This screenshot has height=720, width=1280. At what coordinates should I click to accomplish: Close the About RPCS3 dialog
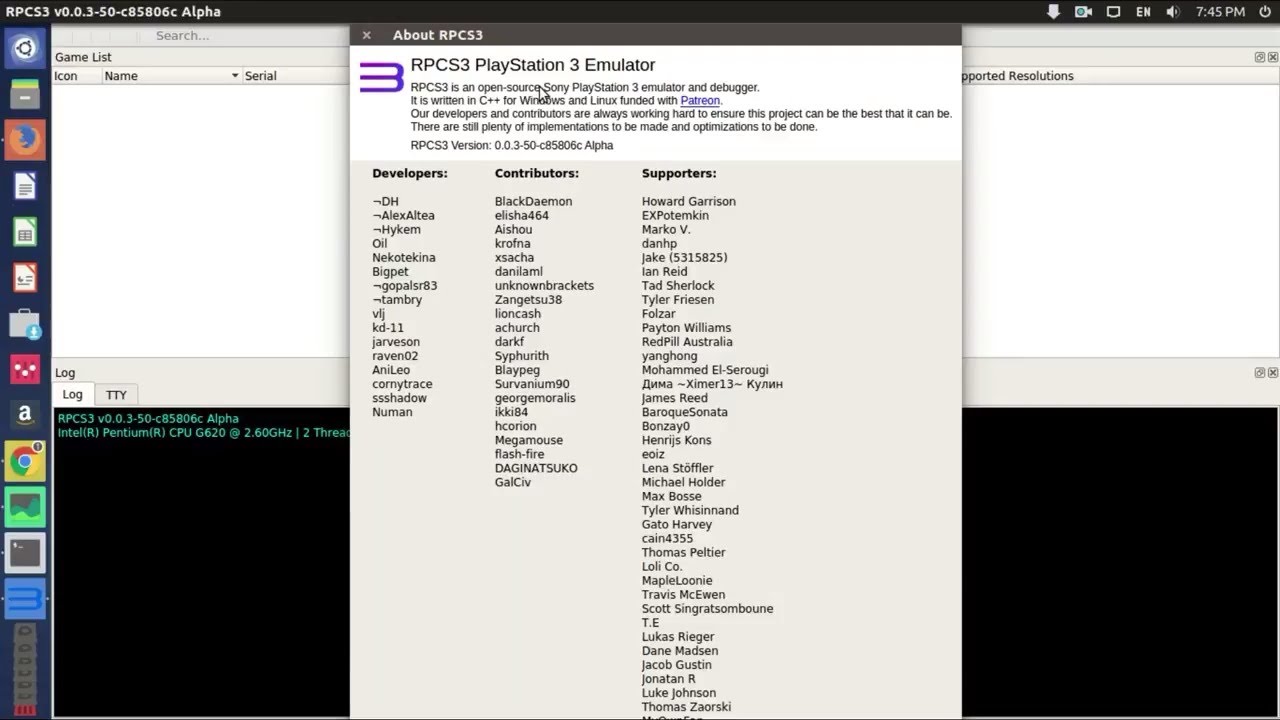(366, 35)
